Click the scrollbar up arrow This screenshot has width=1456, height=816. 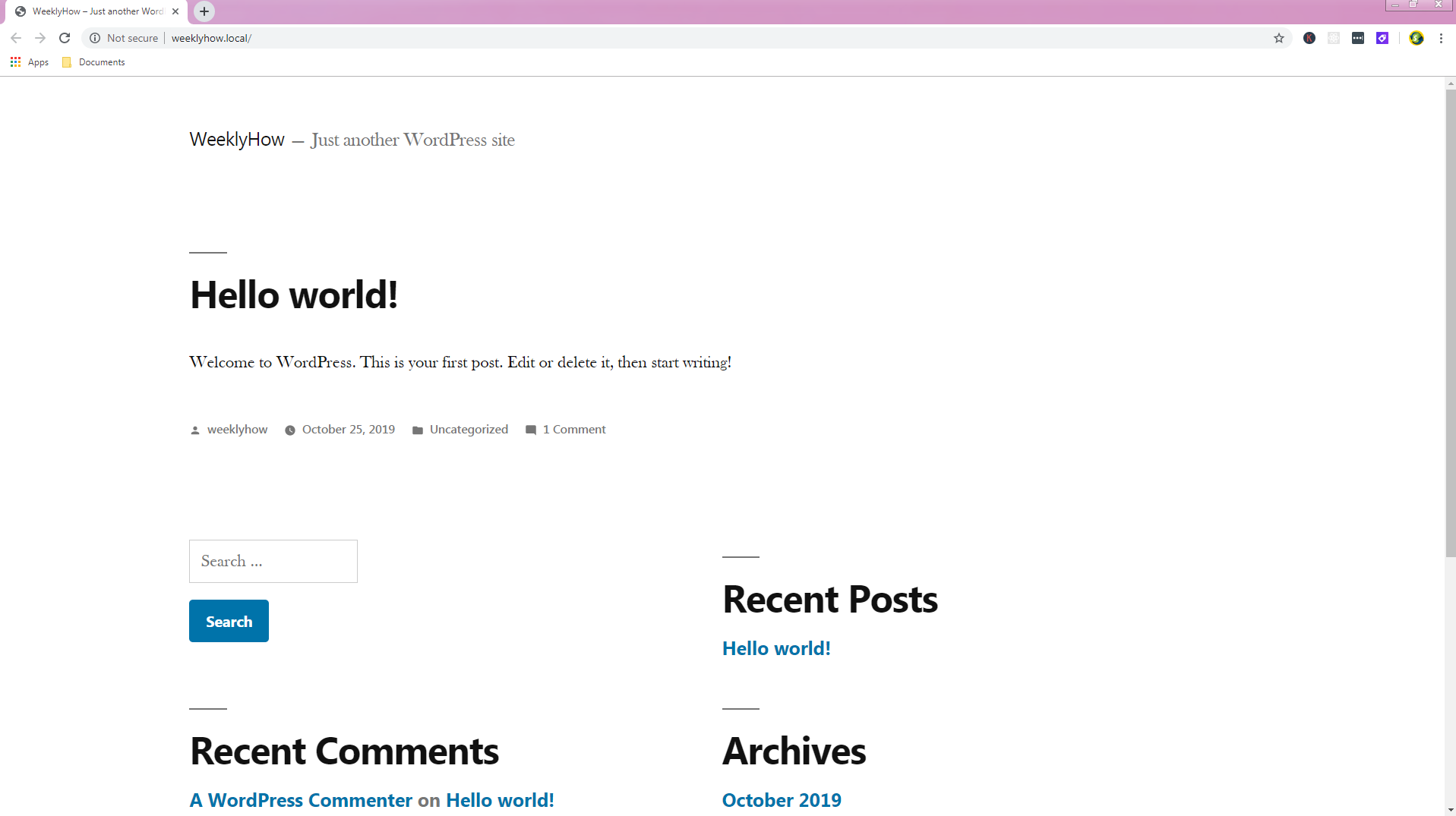pyautogui.click(x=1450, y=83)
